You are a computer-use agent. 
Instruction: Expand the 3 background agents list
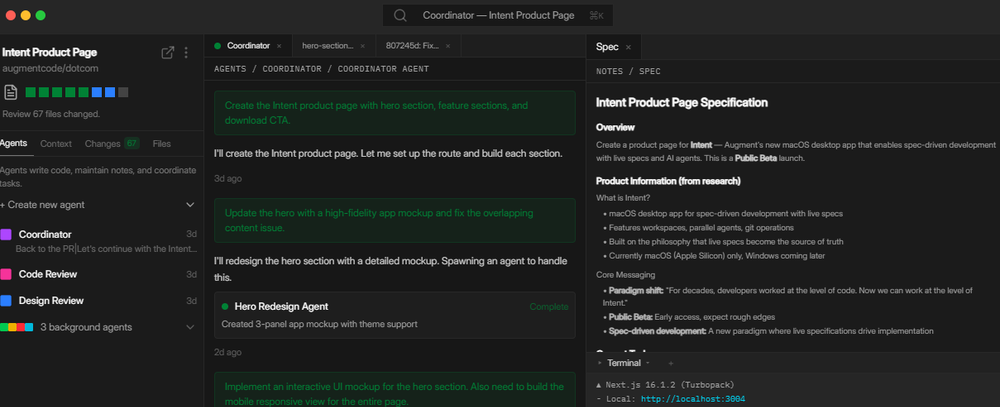click(x=190, y=327)
